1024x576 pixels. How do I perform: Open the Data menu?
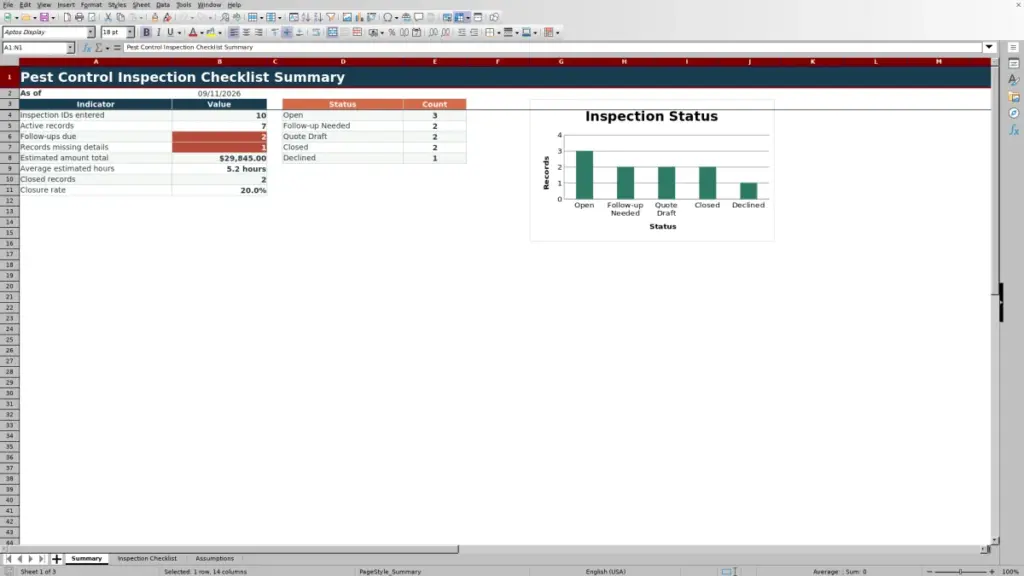pyautogui.click(x=163, y=5)
